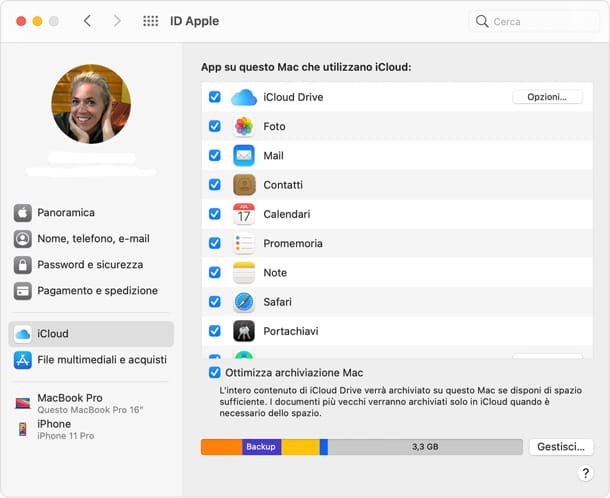Go back with the left arrow
Screen dimensions: 610x498
coord(88,21)
